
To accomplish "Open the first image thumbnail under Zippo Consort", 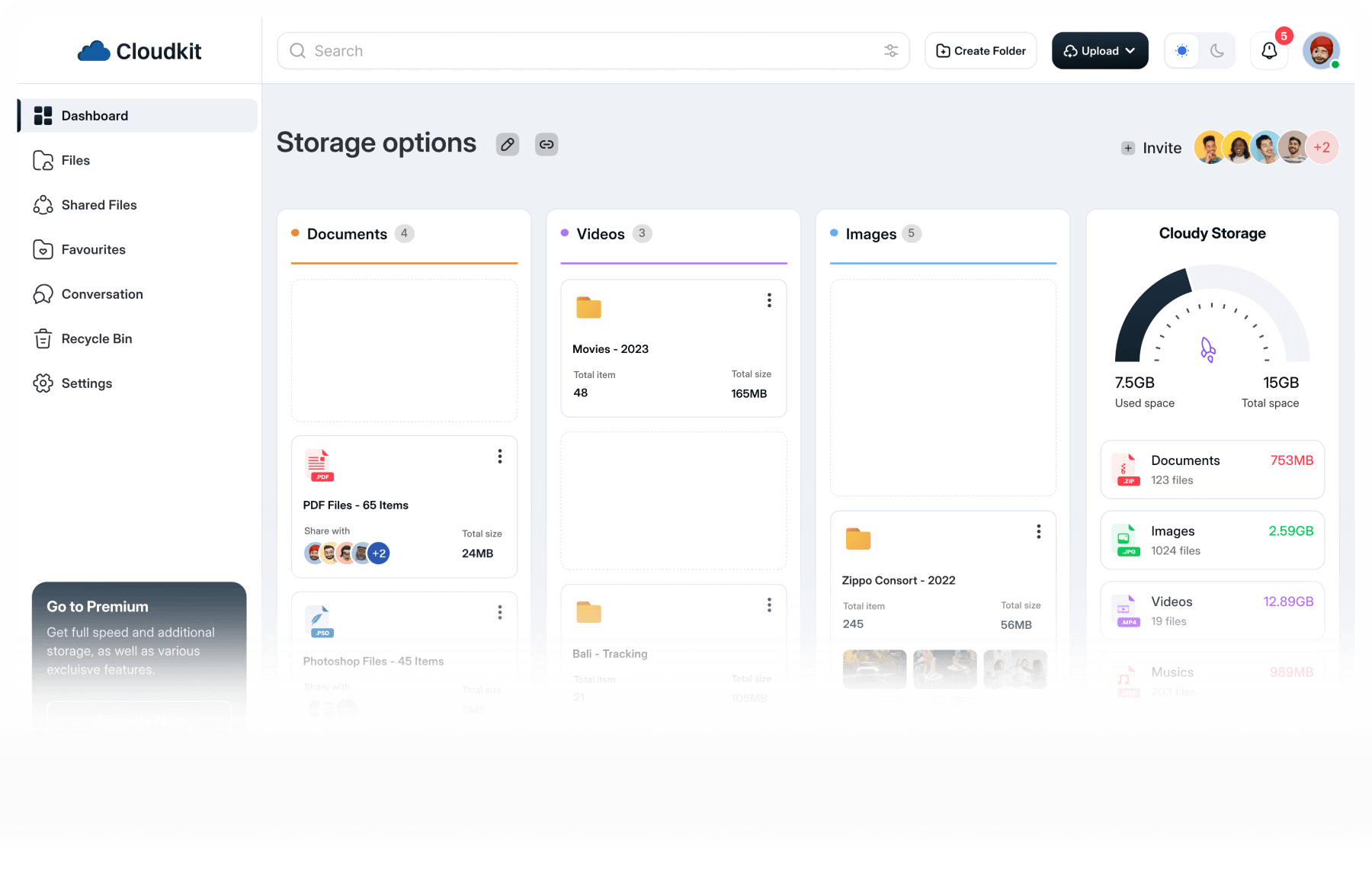I will (874, 669).
